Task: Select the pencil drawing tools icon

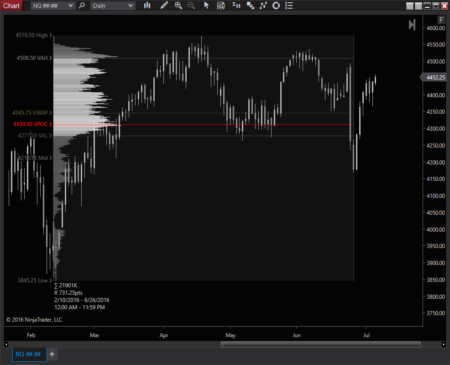Action: pos(164,6)
